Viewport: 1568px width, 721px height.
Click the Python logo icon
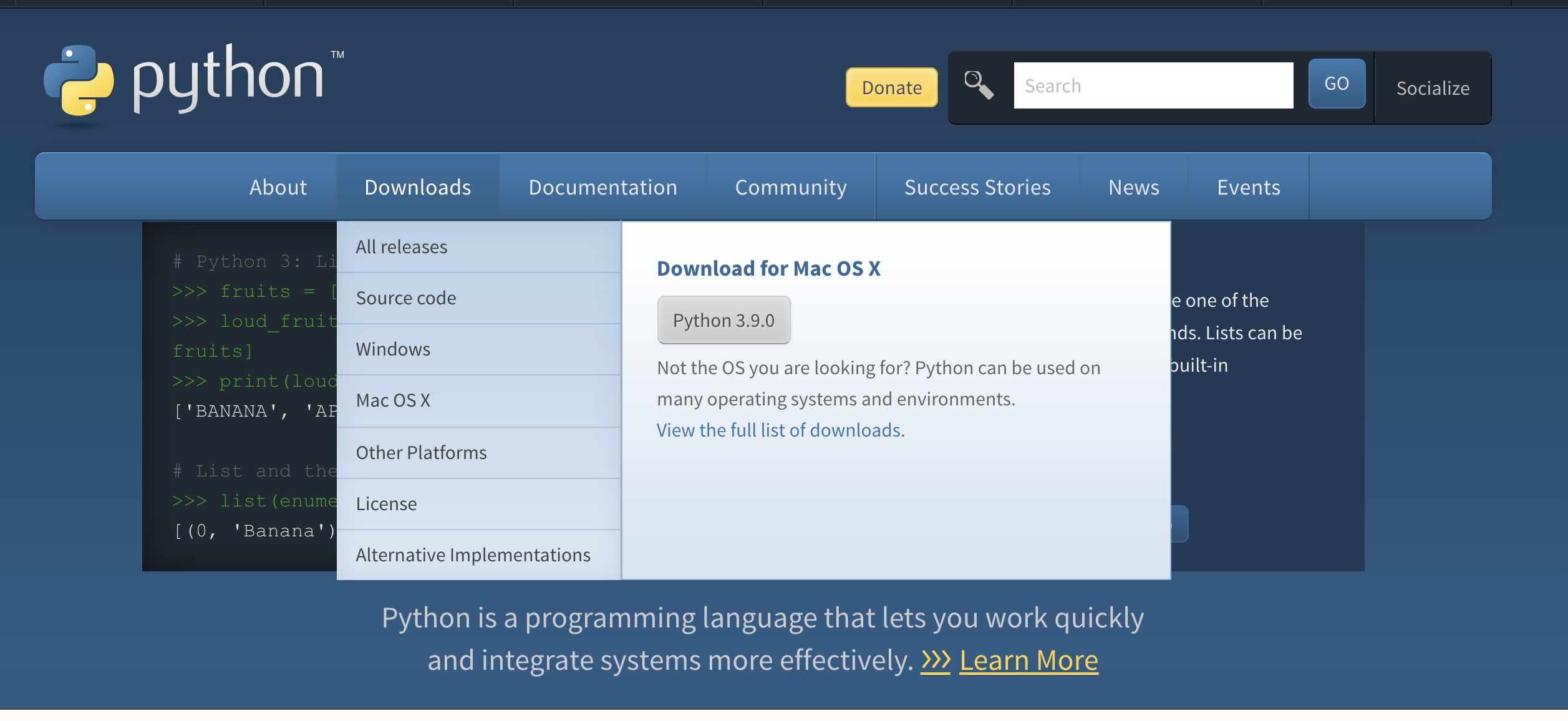[79, 80]
